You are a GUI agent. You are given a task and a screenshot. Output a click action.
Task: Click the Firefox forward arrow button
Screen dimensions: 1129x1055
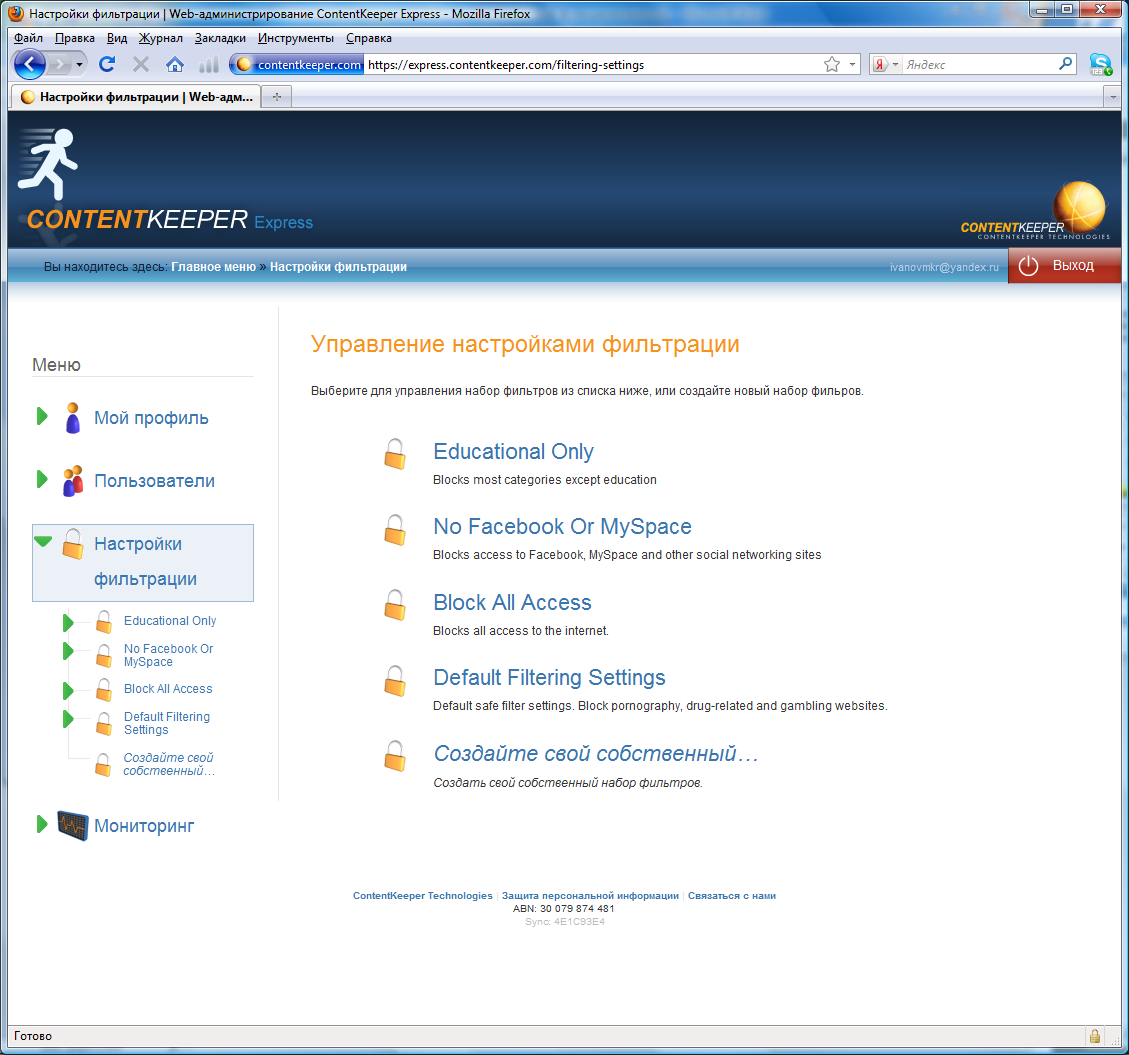pos(60,65)
